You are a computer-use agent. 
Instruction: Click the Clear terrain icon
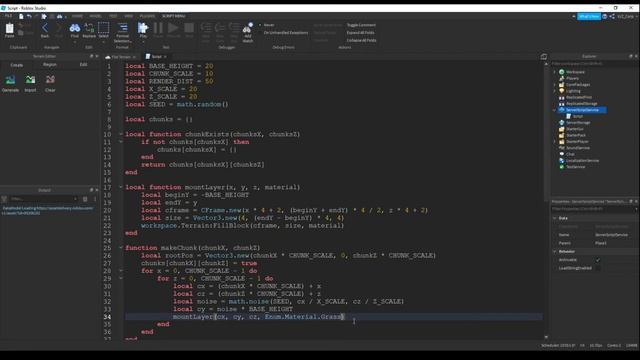pos(50,80)
